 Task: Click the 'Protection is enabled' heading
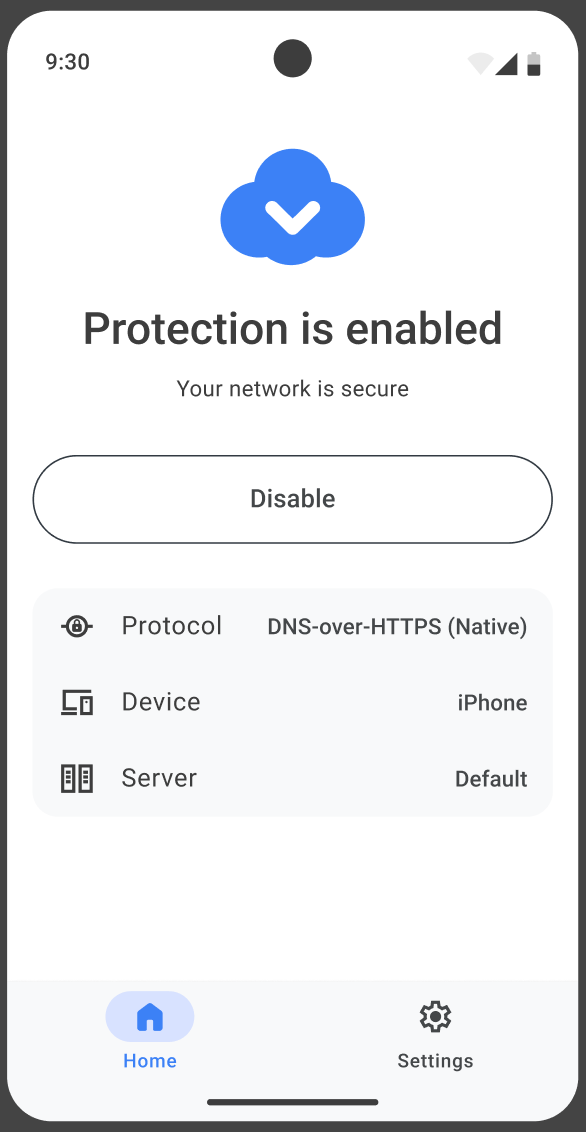click(292, 328)
